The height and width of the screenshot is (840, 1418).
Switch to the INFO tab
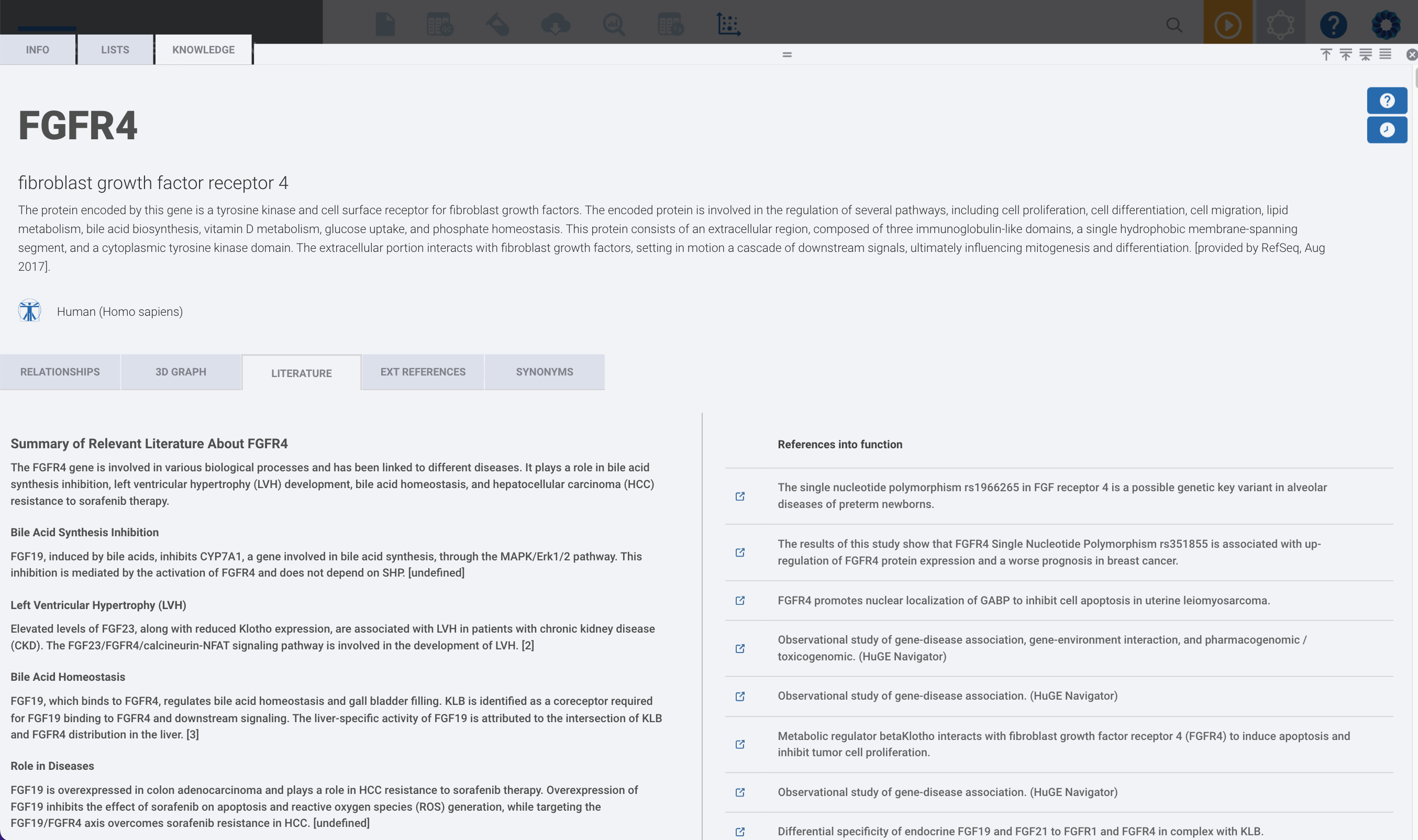click(x=37, y=50)
